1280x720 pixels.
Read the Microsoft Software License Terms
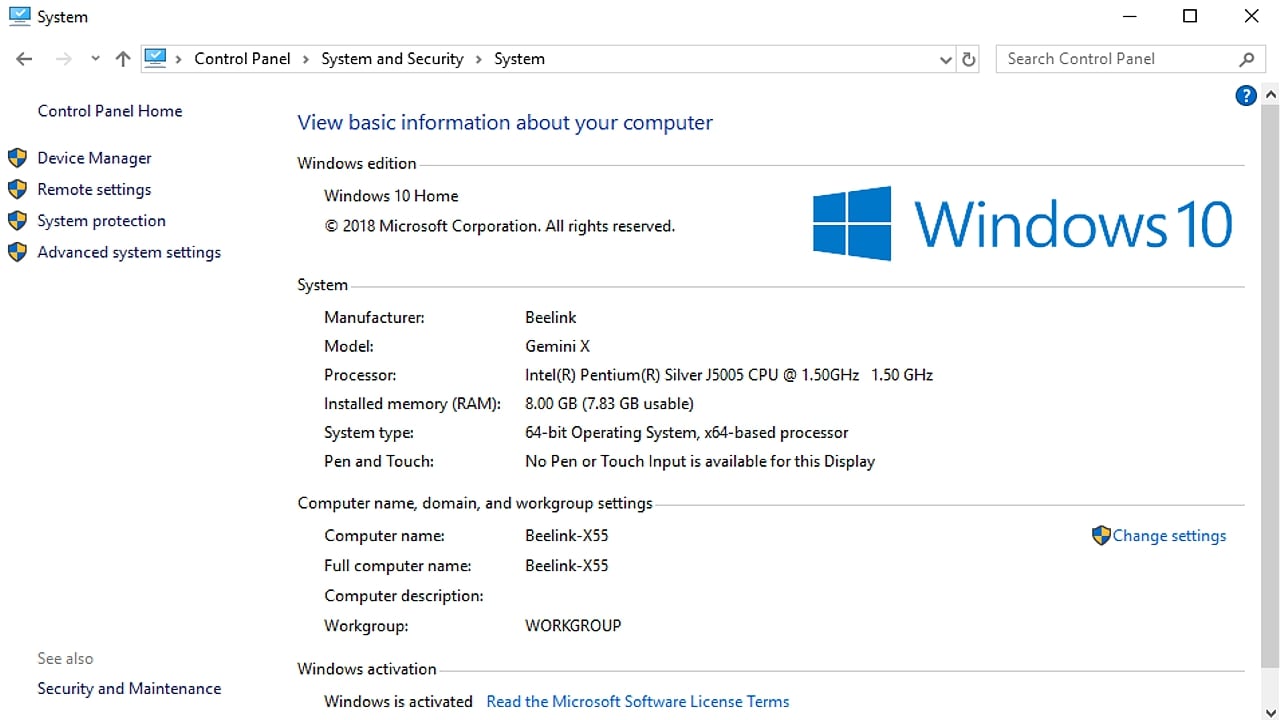click(x=637, y=702)
